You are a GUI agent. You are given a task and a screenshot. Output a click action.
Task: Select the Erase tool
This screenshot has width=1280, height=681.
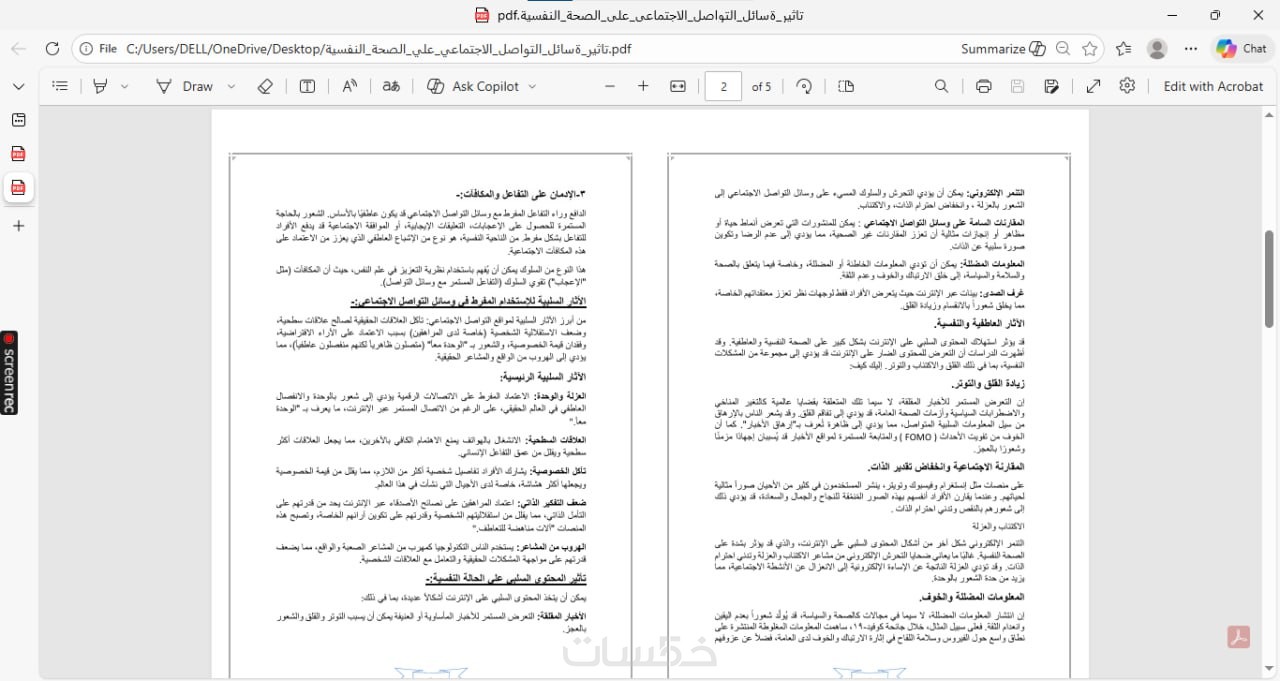click(265, 86)
